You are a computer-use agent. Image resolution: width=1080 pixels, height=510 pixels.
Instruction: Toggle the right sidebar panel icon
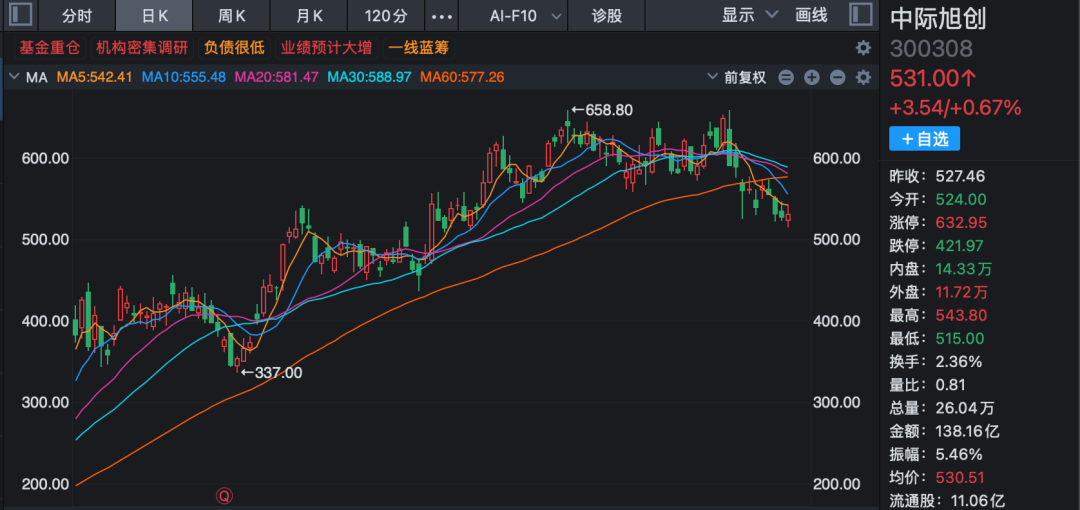[x=859, y=15]
